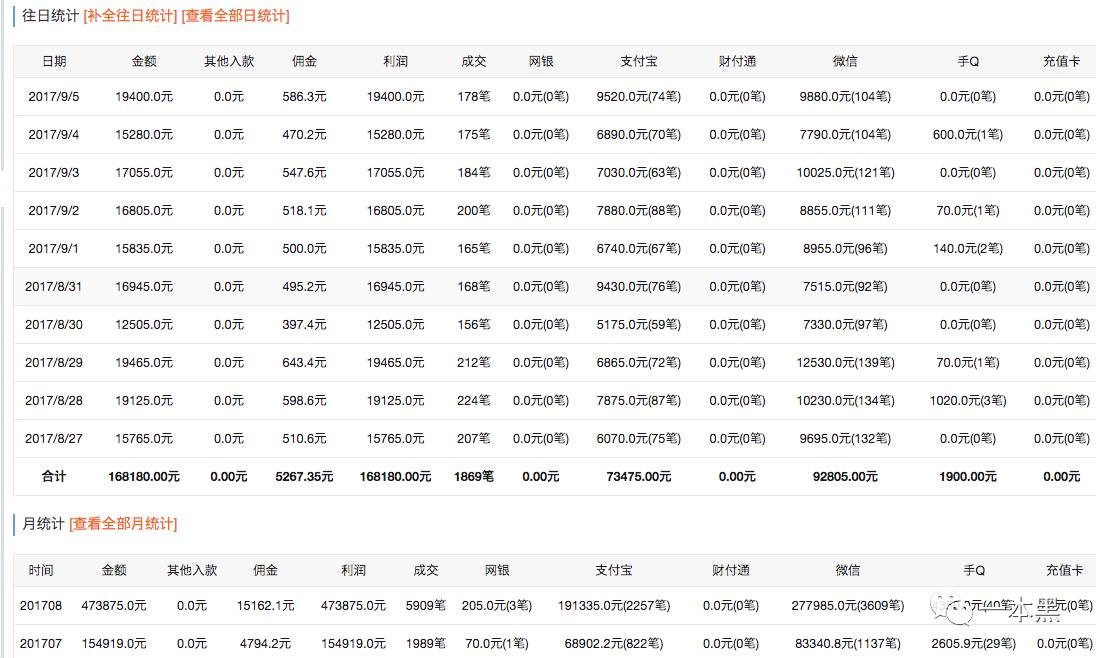Click the Alipay value 5175.0元(59笔)
This screenshot has height=658, width=1096.
[638, 324]
